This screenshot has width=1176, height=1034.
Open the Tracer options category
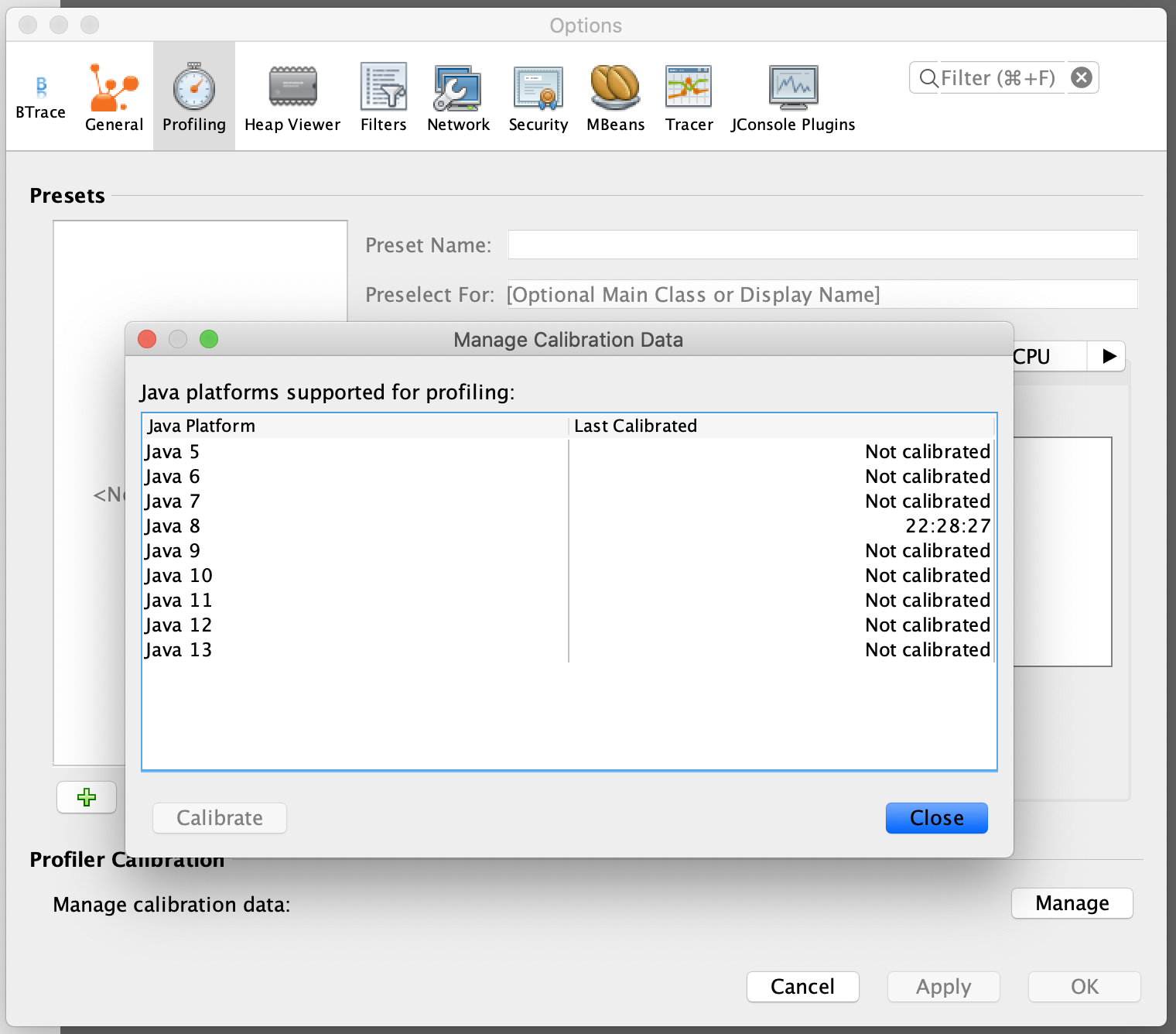(x=689, y=96)
